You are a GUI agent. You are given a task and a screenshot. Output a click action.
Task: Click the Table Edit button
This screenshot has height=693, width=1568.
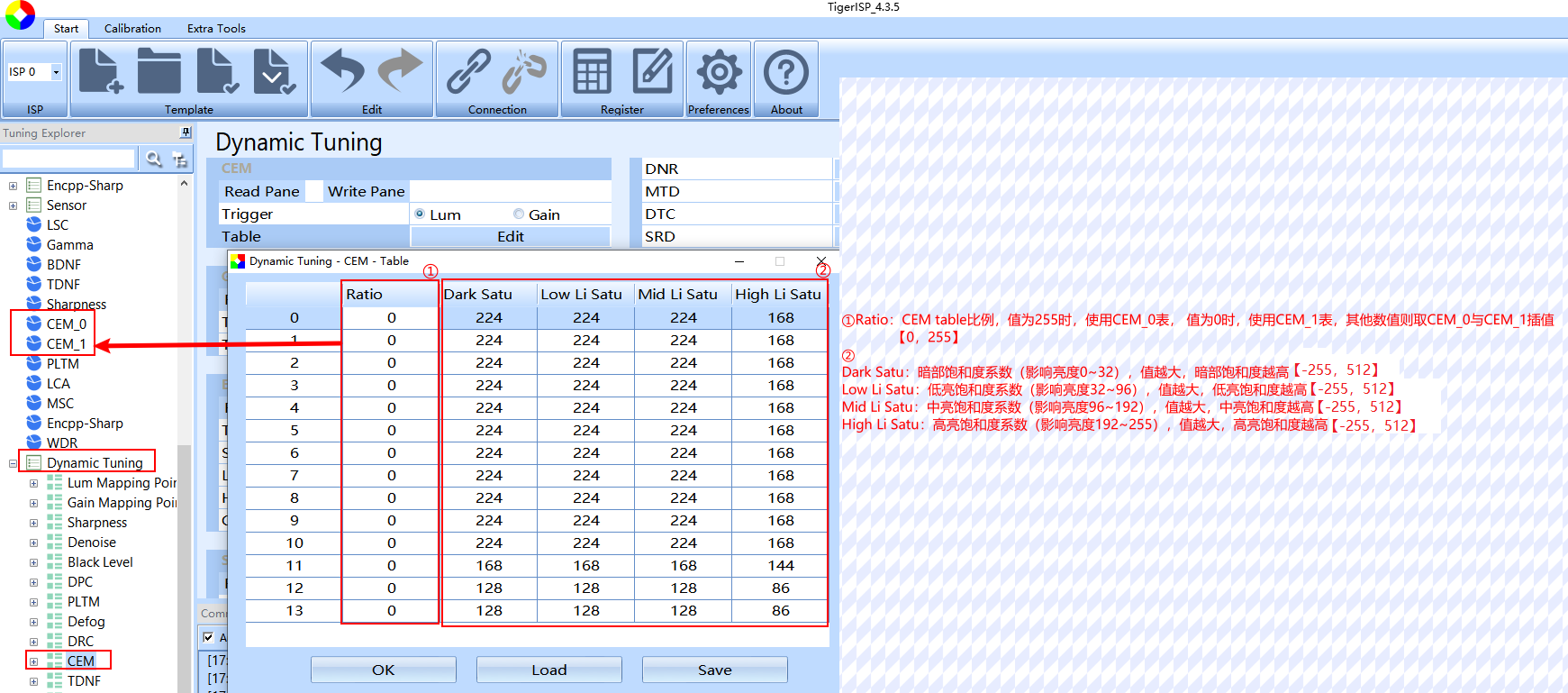tap(511, 236)
